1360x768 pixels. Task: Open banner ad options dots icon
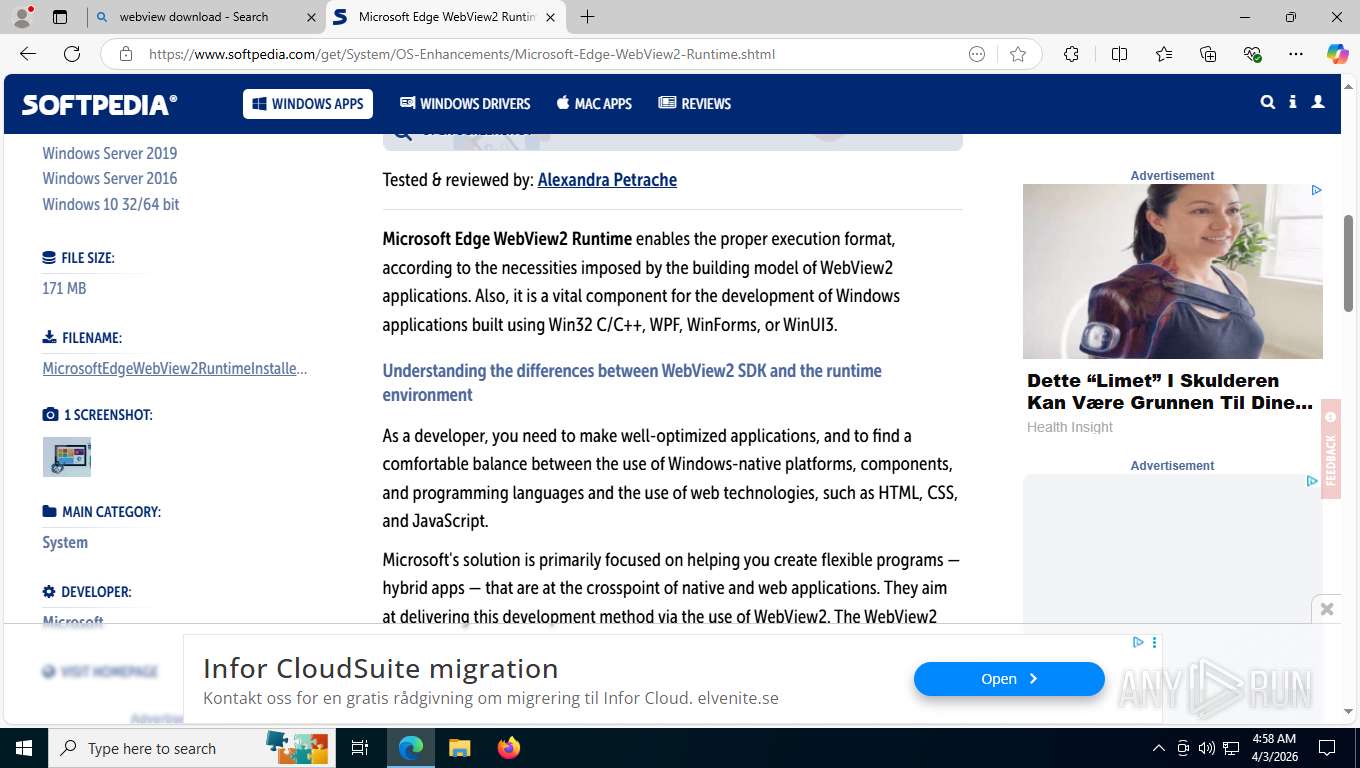[x=1154, y=643]
